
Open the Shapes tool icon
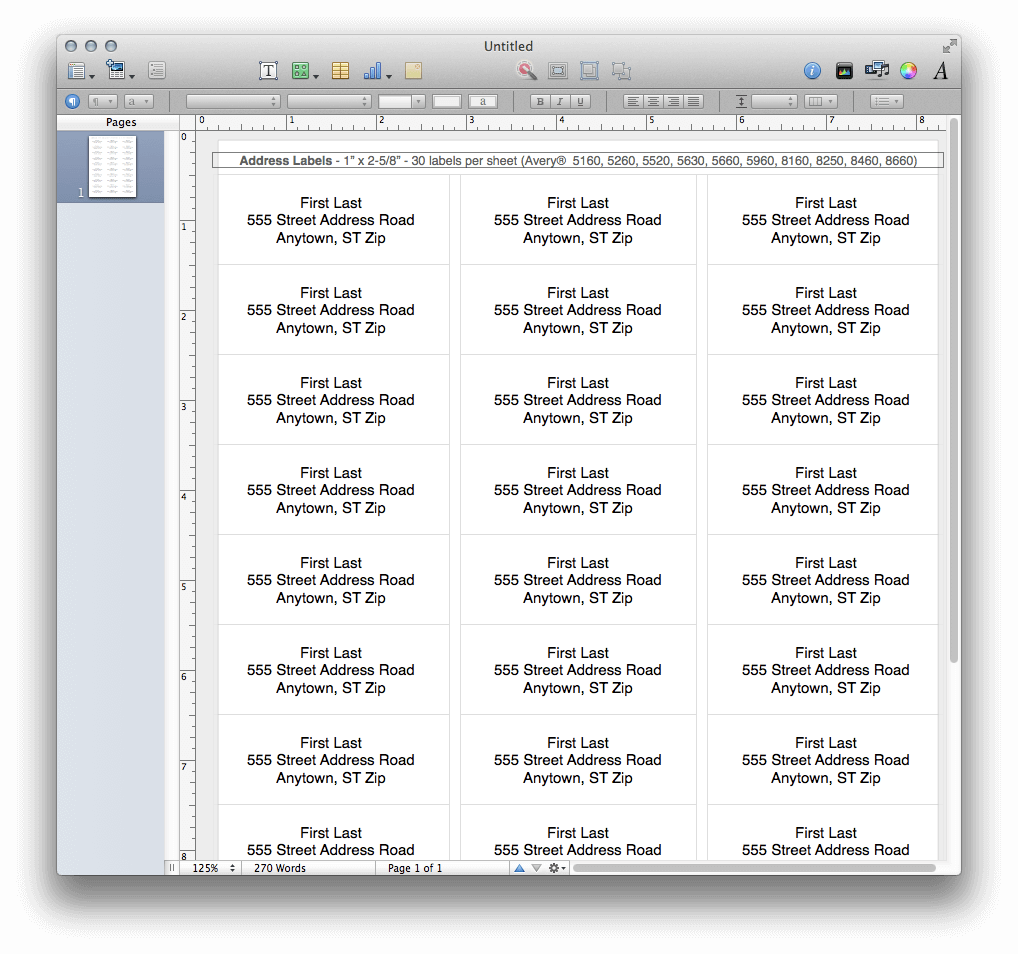[304, 71]
